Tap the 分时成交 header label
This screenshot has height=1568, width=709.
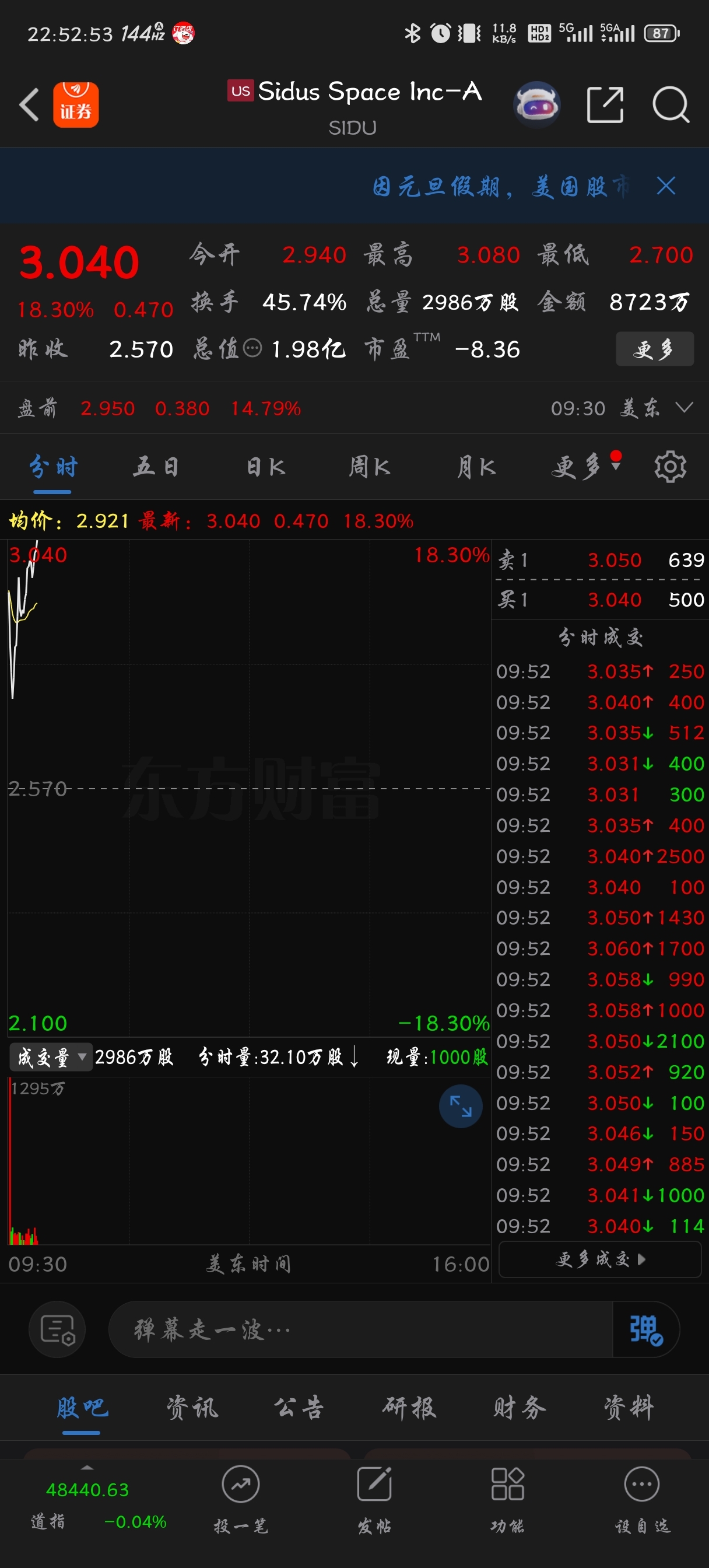pyautogui.click(x=600, y=638)
